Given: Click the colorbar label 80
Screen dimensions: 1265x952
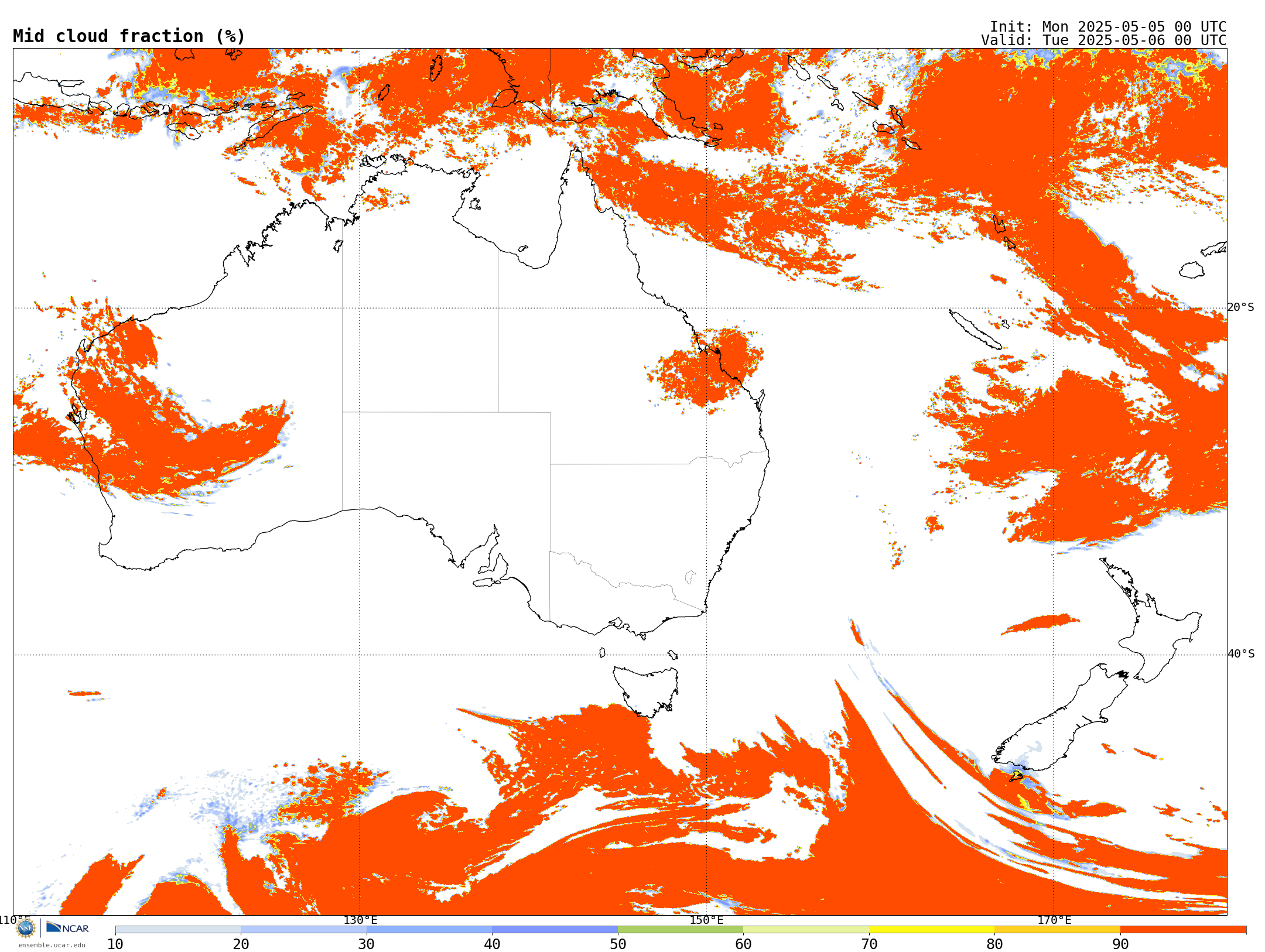Looking at the screenshot, I should click(994, 944).
